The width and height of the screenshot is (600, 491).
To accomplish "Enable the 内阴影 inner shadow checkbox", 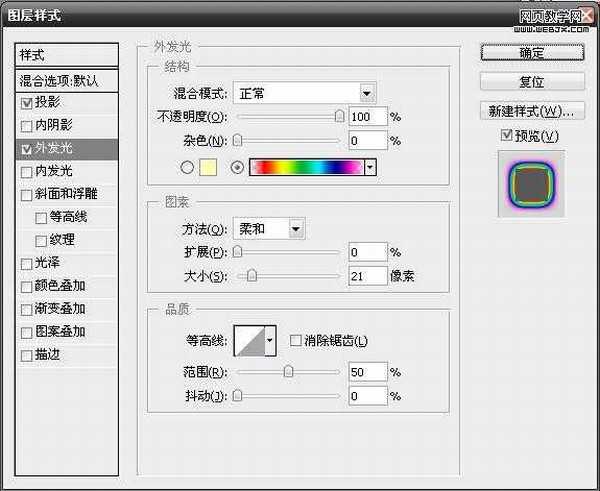I will [x=26, y=126].
